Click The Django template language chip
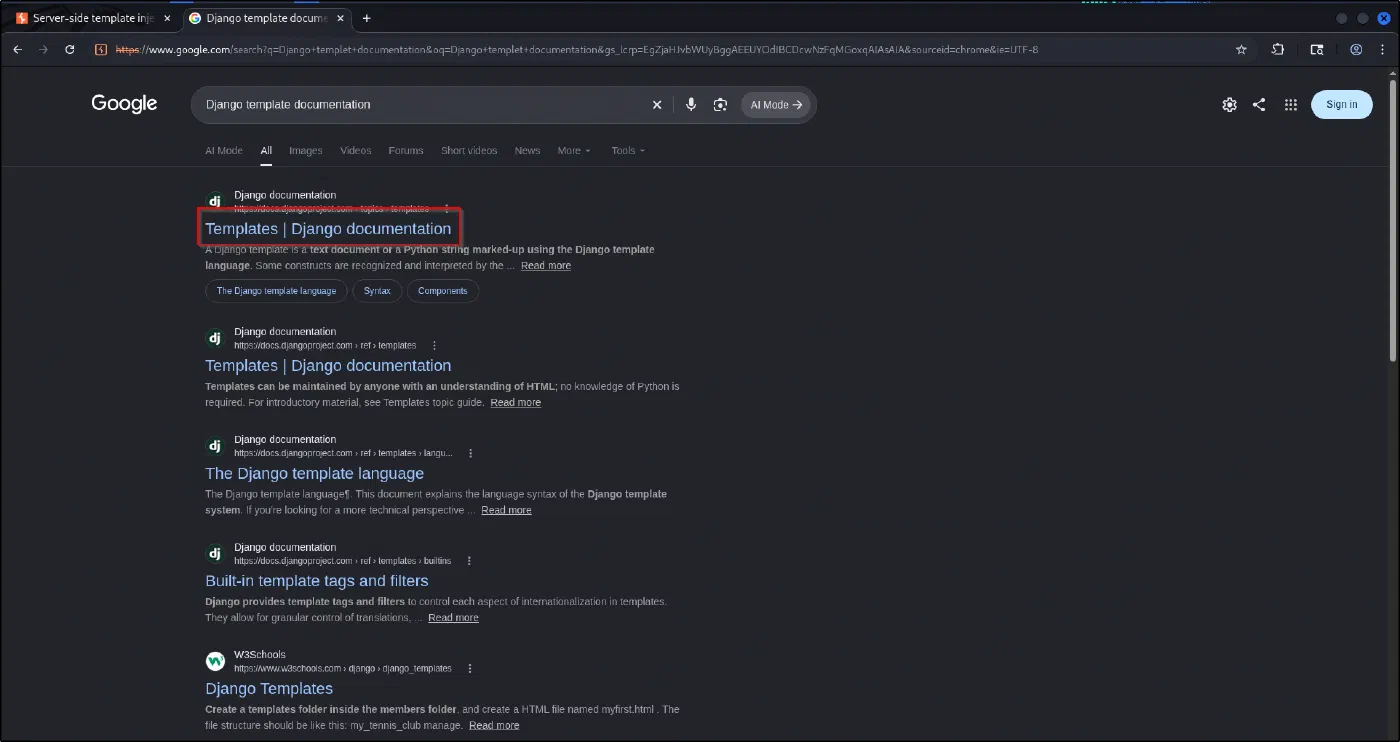Screen dimensions: 1400x742 [276, 291]
